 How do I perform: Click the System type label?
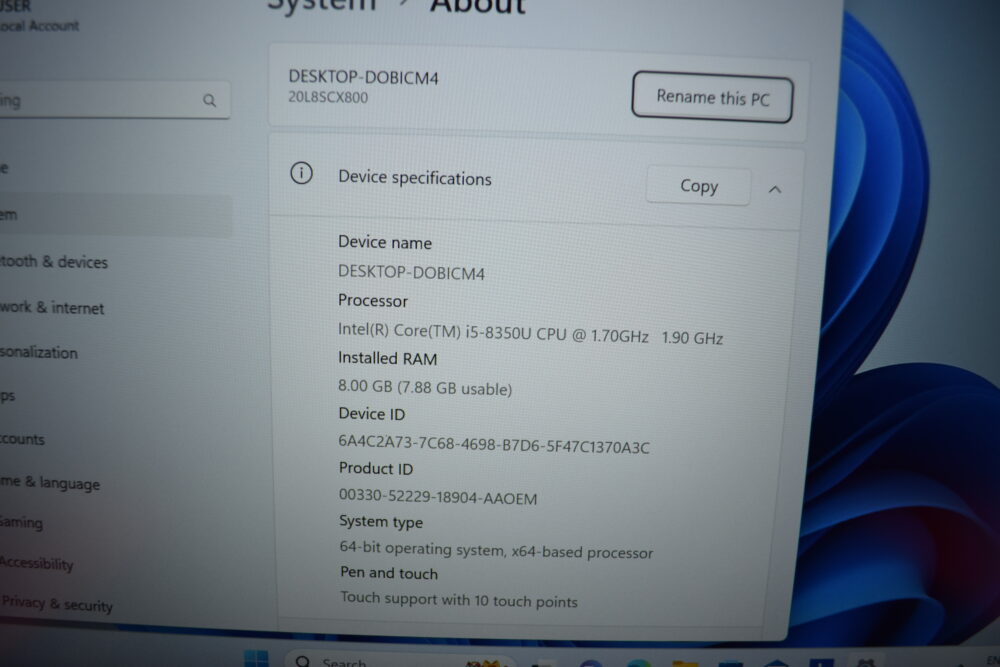tap(381, 522)
